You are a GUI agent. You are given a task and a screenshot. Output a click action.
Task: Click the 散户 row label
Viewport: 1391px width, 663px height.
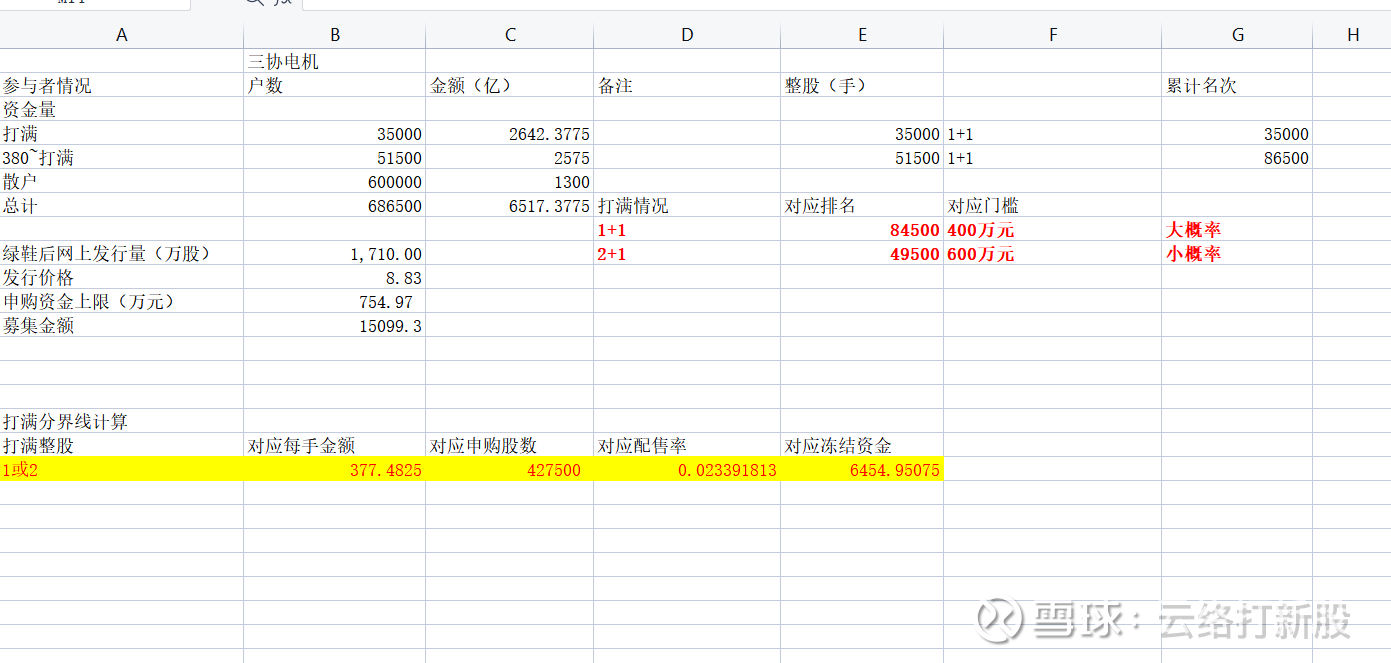point(122,181)
